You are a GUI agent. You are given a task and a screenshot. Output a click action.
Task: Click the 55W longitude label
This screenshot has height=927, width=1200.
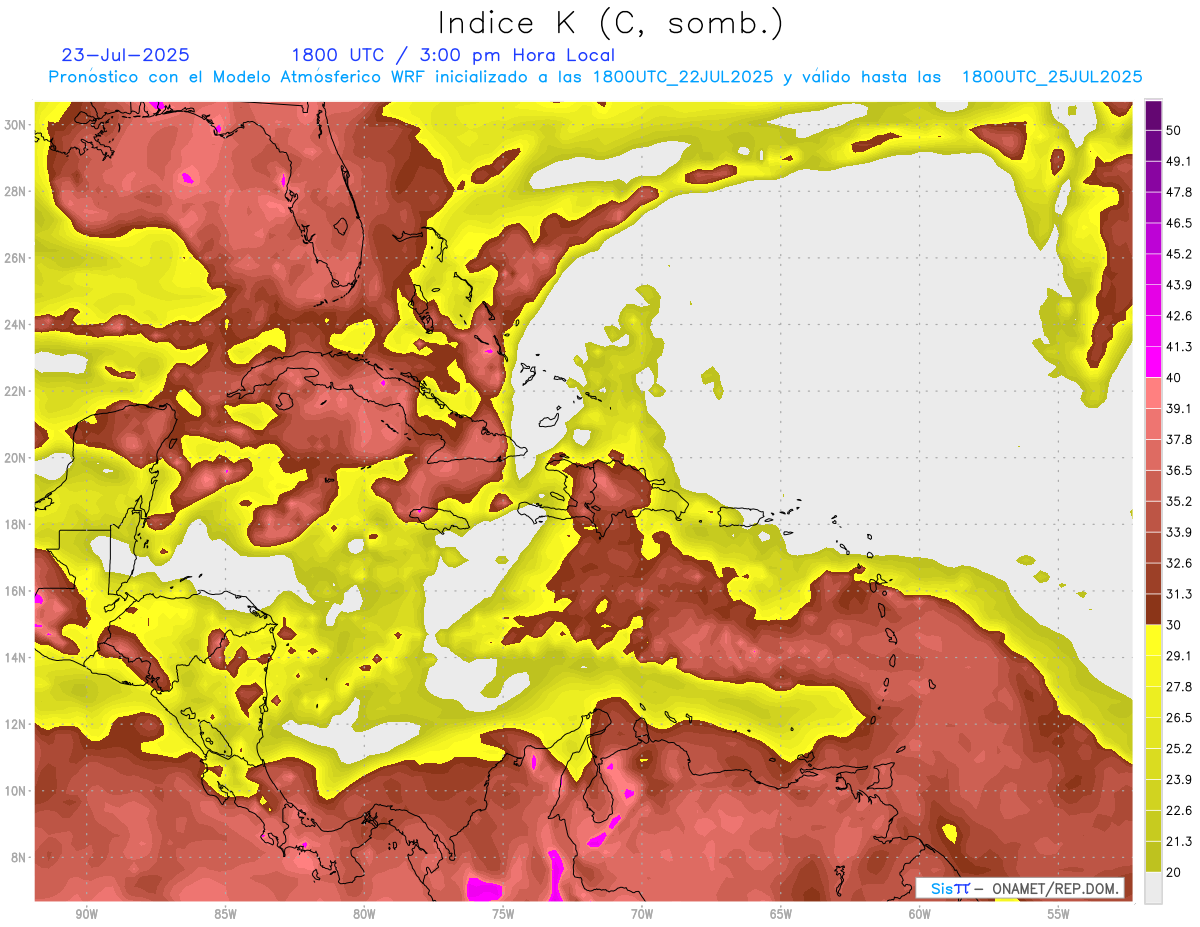tap(1059, 914)
